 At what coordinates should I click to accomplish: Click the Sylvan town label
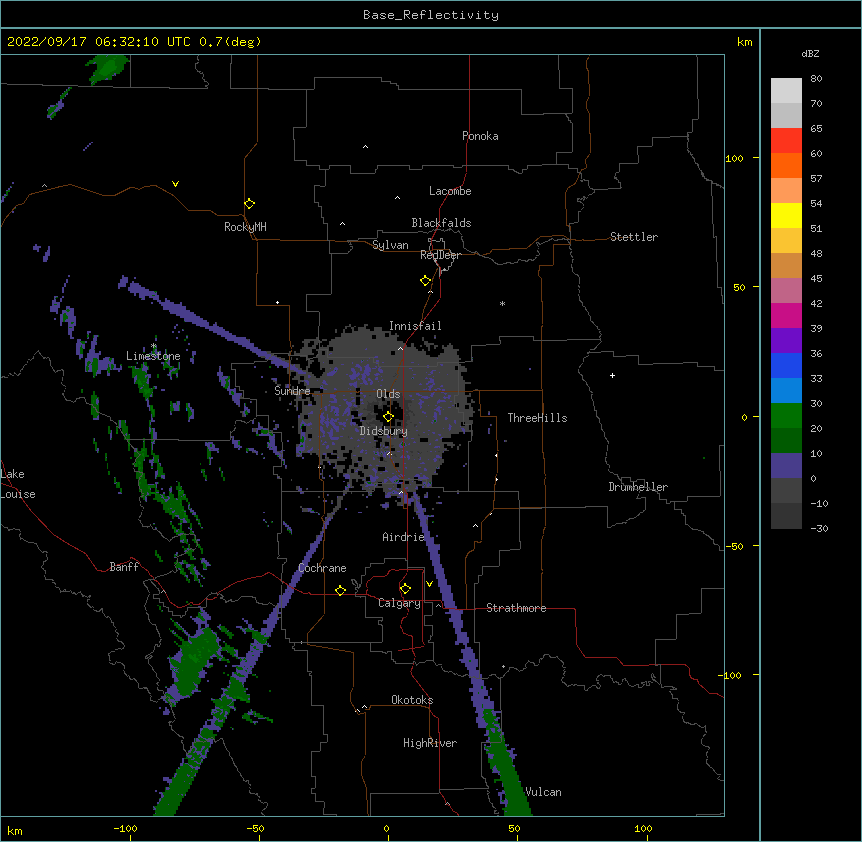tap(390, 245)
